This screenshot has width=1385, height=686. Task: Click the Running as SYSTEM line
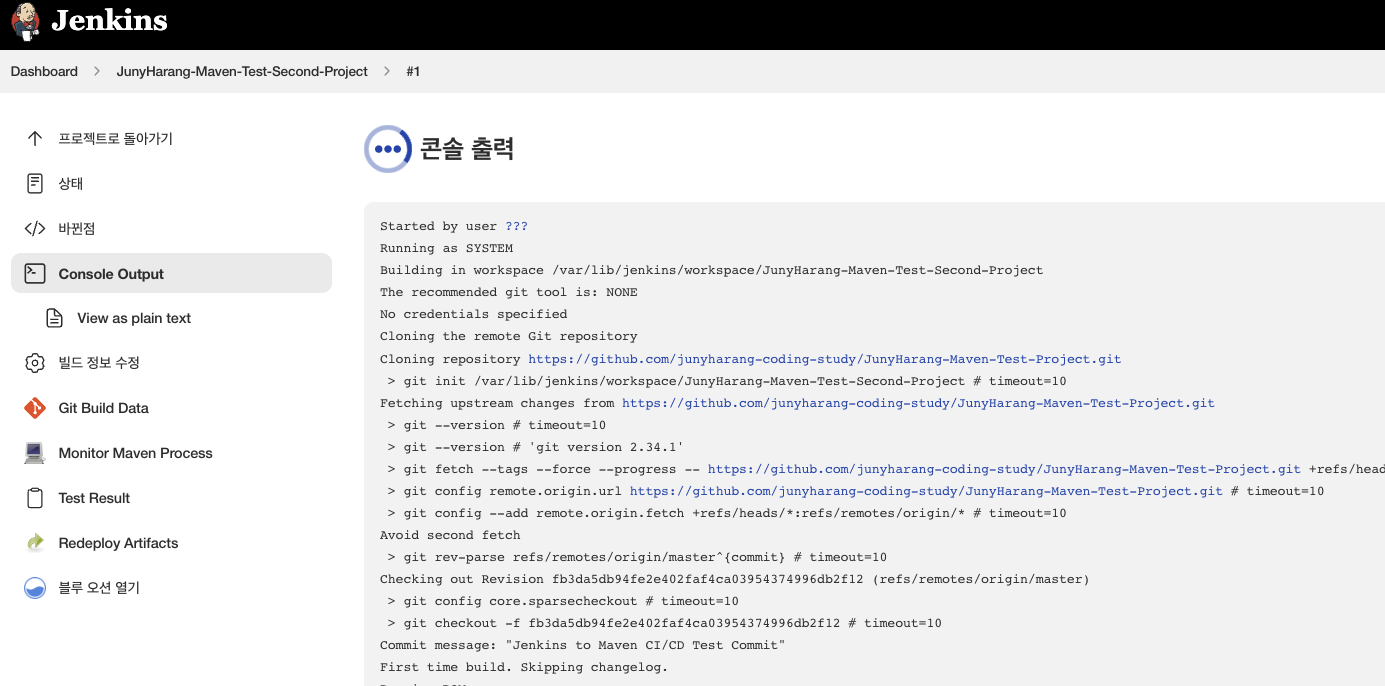coord(446,248)
